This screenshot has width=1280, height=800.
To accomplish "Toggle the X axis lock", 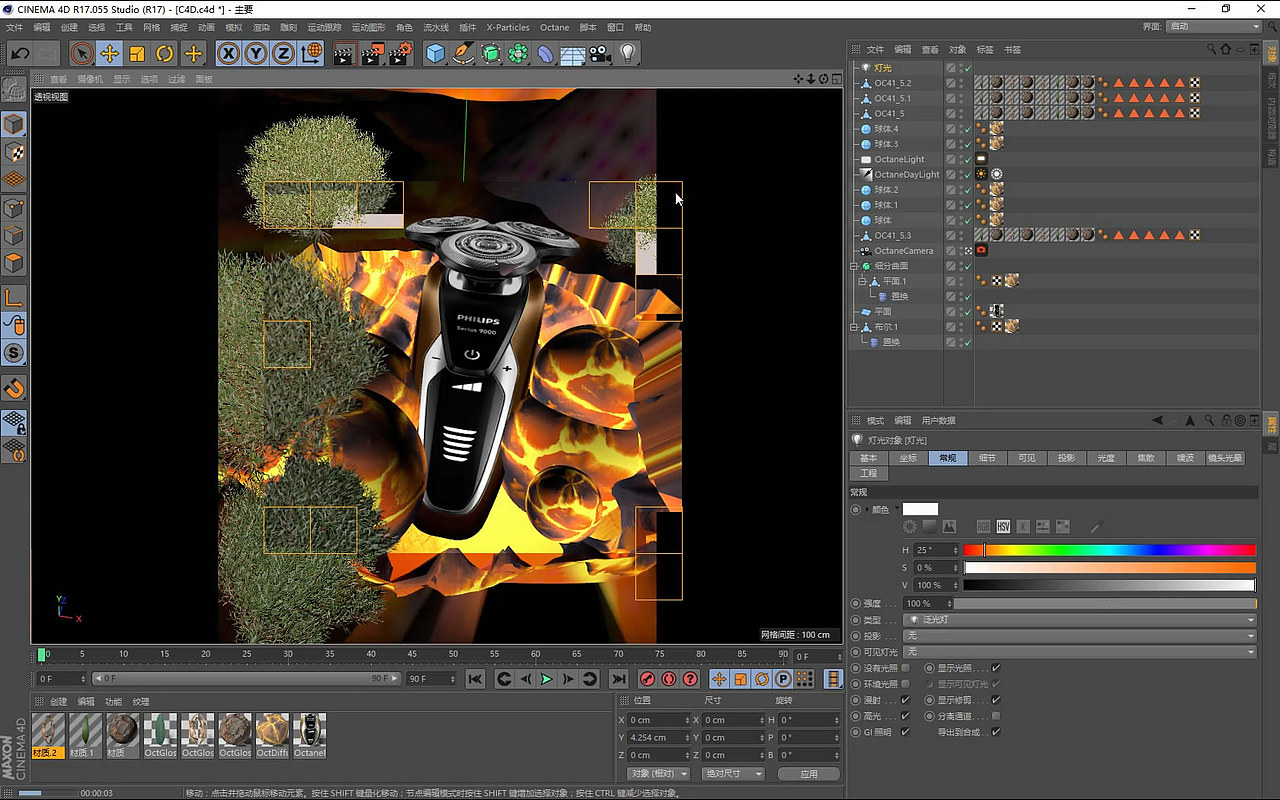I will 229,53.
